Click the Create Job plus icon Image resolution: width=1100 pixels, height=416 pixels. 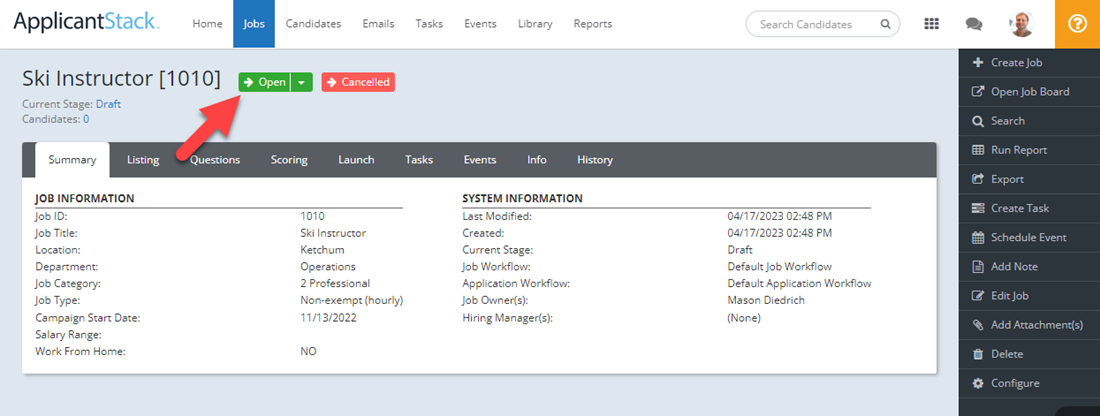click(978, 62)
